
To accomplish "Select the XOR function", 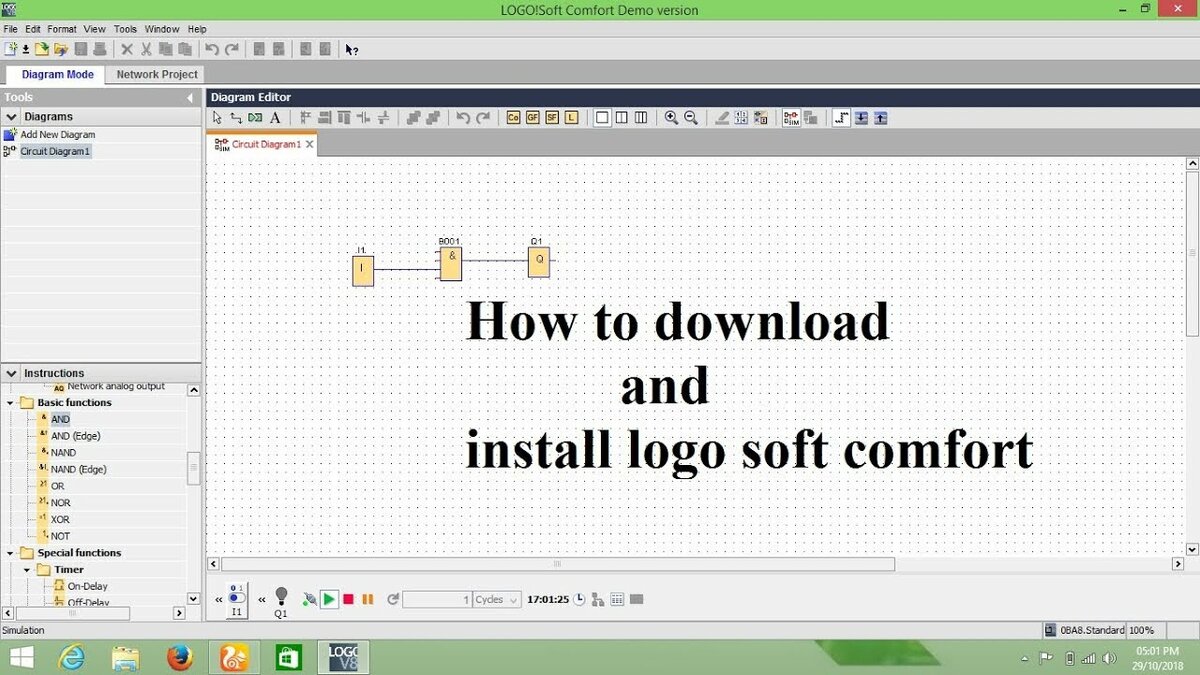I will [60, 520].
